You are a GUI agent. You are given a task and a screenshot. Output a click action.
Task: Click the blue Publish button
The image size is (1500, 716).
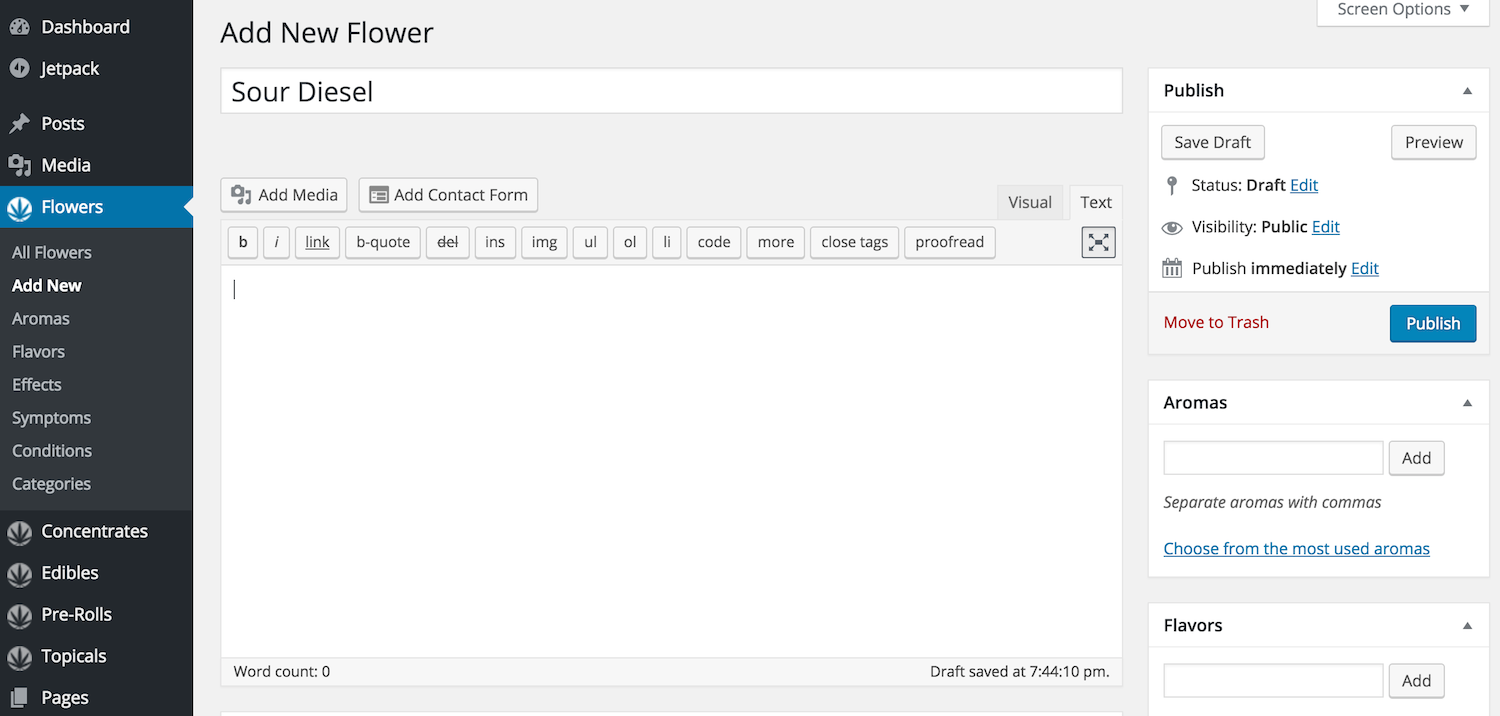click(1432, 323)
